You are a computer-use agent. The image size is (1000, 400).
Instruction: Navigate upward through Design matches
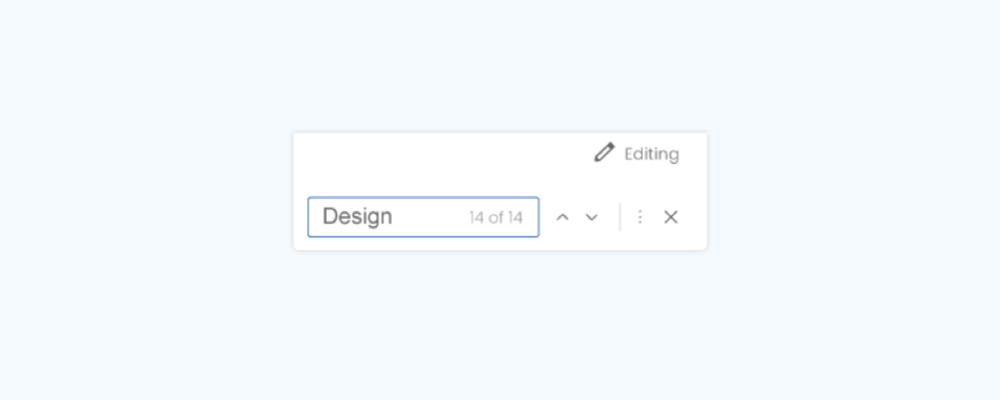[x=562, y=217]
